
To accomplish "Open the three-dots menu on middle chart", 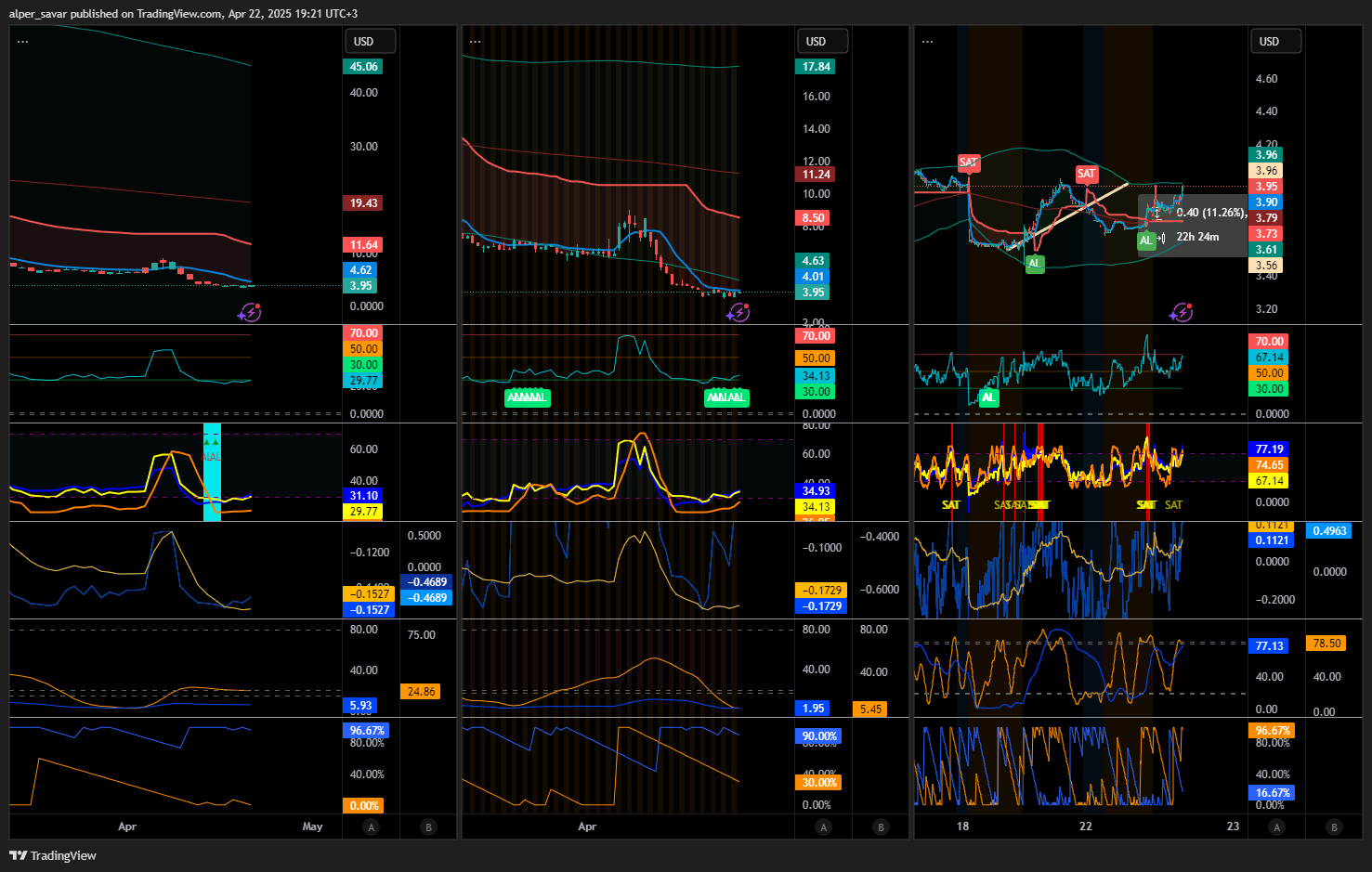I will (x=475, y=42).
